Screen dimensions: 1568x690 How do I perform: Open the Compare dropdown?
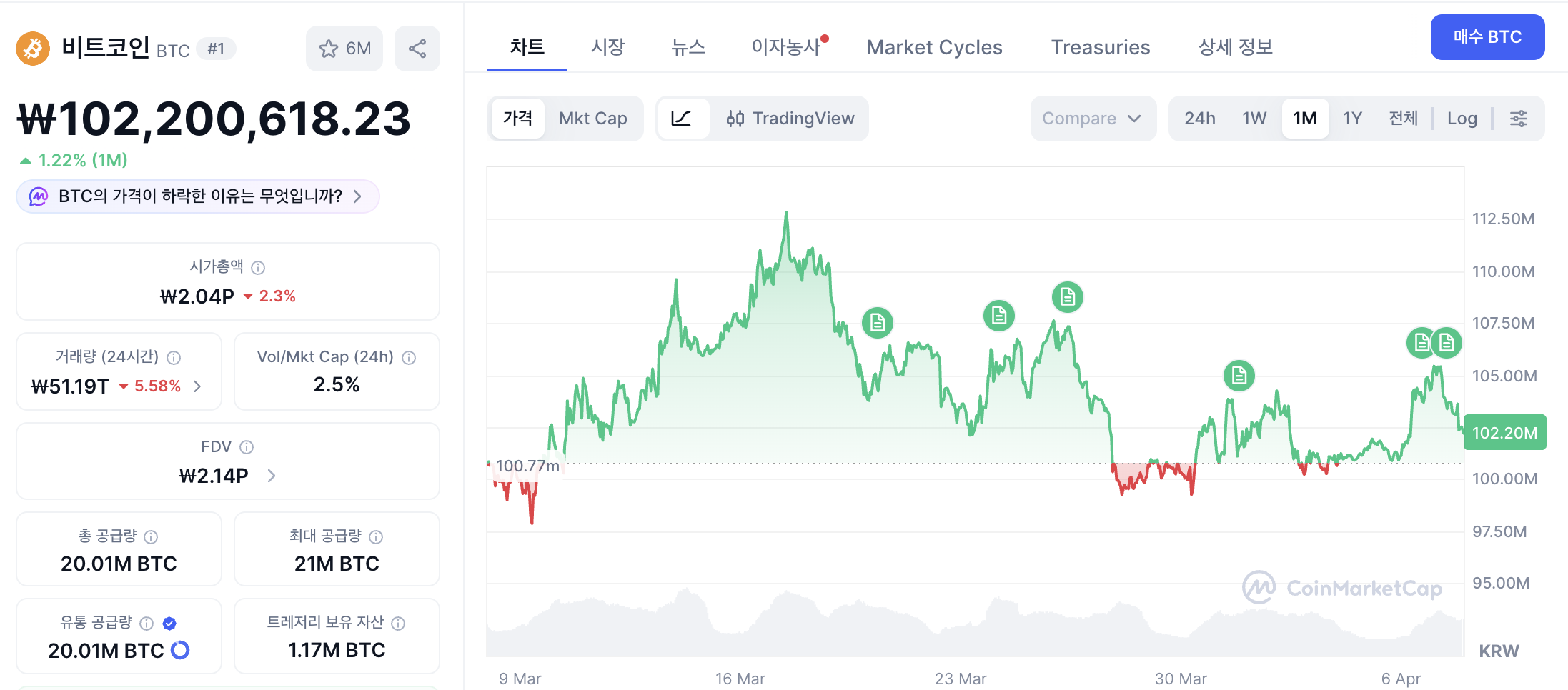tap(1093, 119)
